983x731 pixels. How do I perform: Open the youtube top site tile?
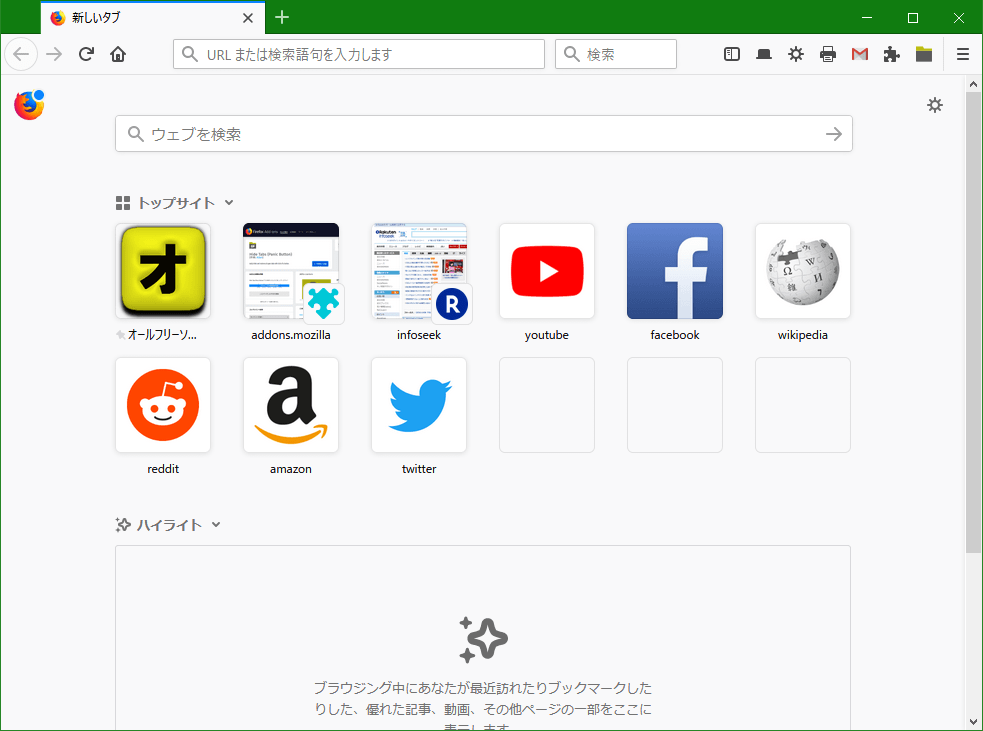click(547, 271)
